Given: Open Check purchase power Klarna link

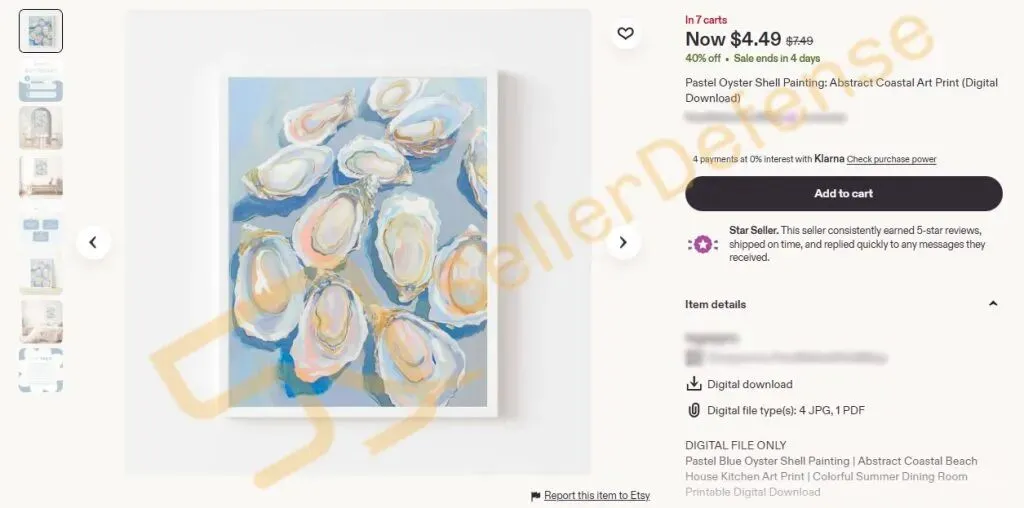Looking at the screenshot, I should coord(891,159).
